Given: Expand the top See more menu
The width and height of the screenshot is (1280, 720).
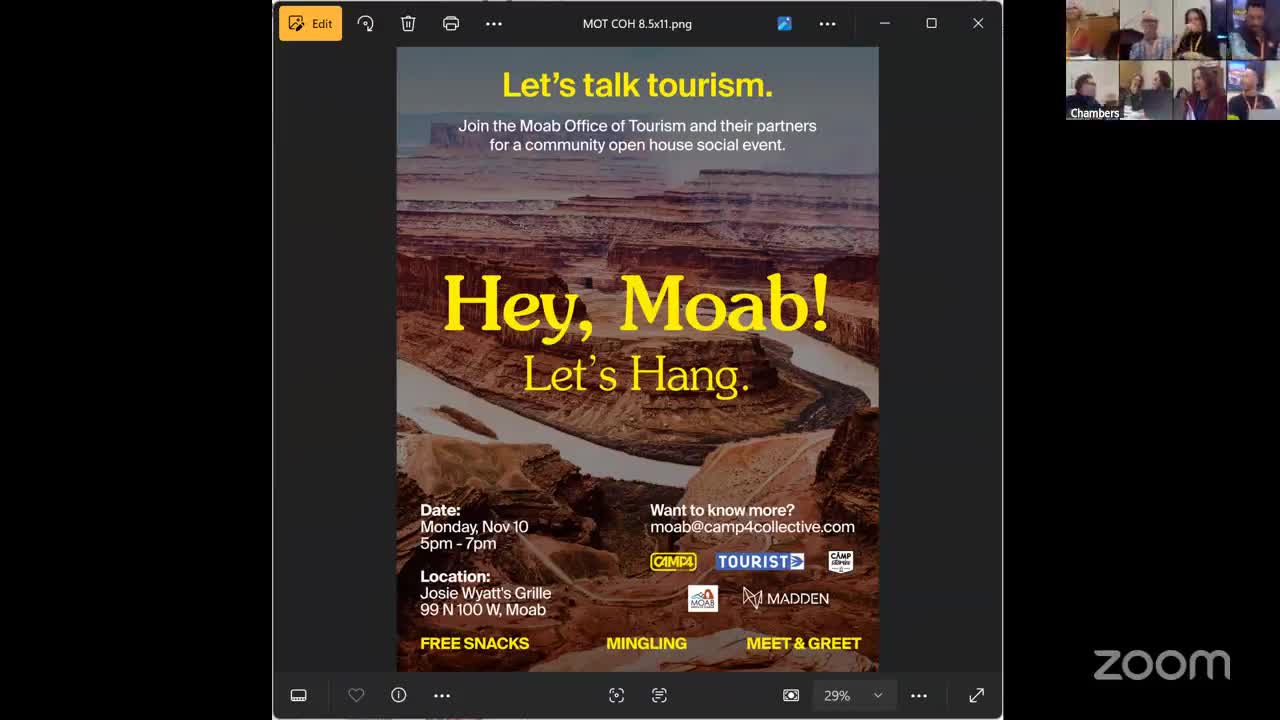Looking at the screenshot, I should (493, 23).
